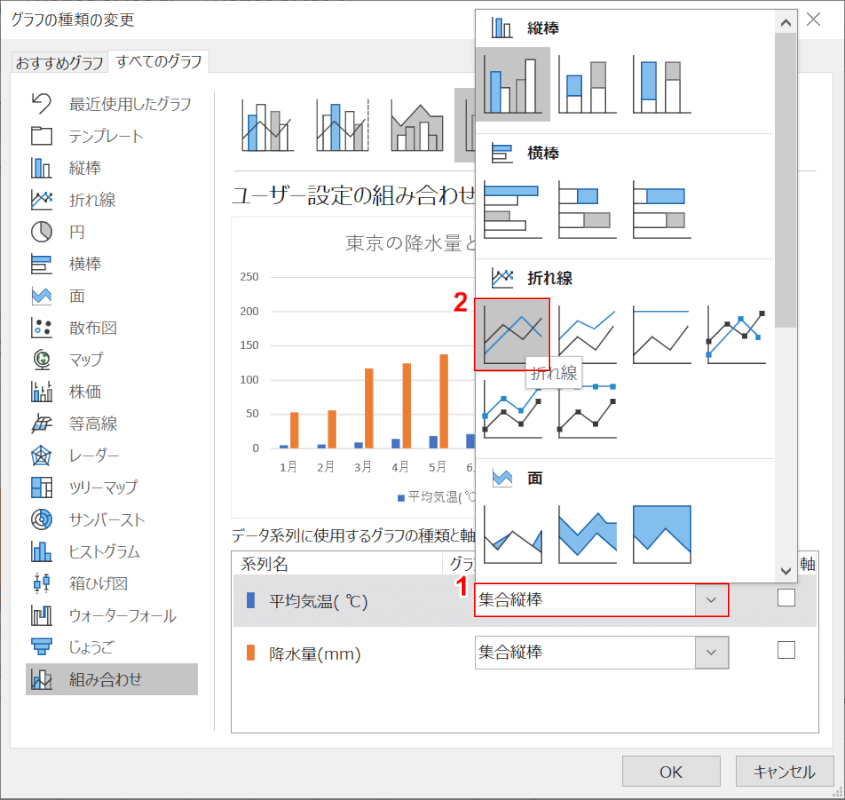The height and width of the screenshot is (800, 845).
Task: Click the OK button
Action: [x=671, y=771]
